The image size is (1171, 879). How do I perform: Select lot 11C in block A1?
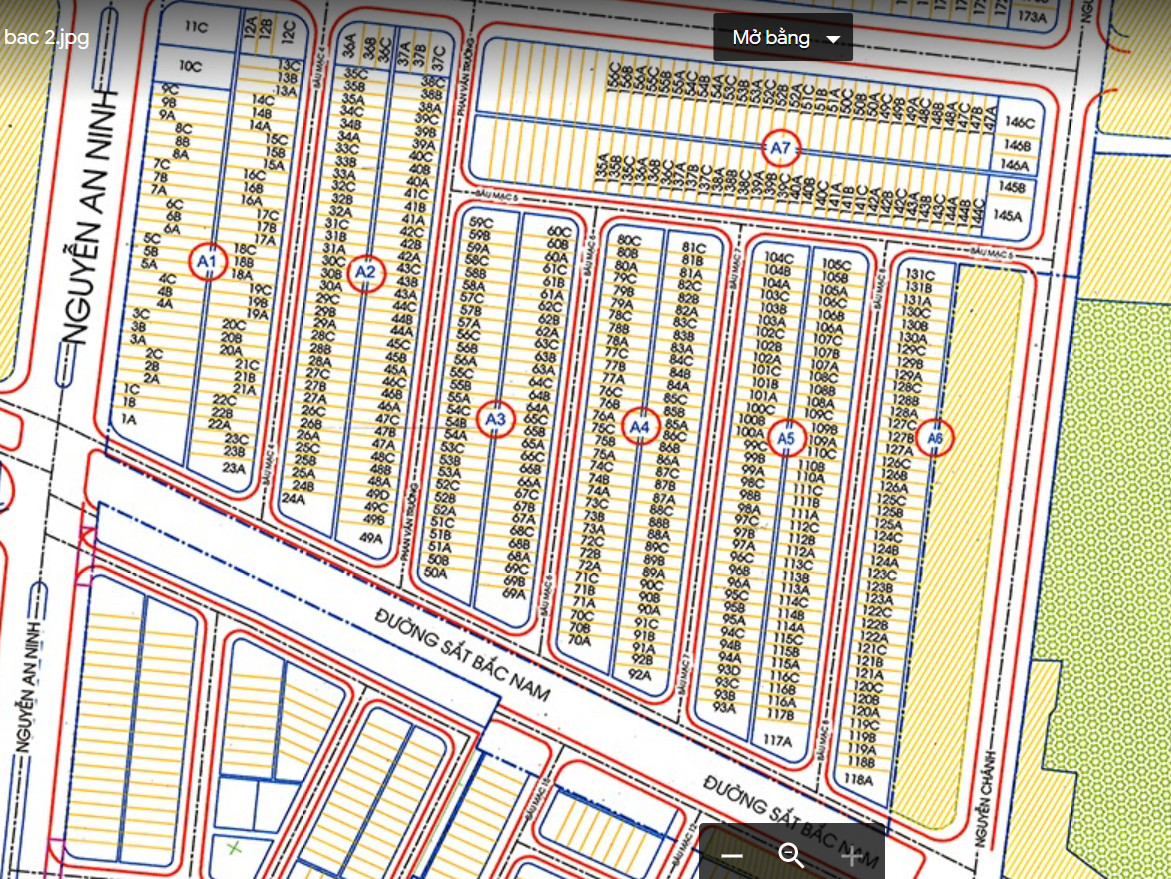tap(195, 27)
